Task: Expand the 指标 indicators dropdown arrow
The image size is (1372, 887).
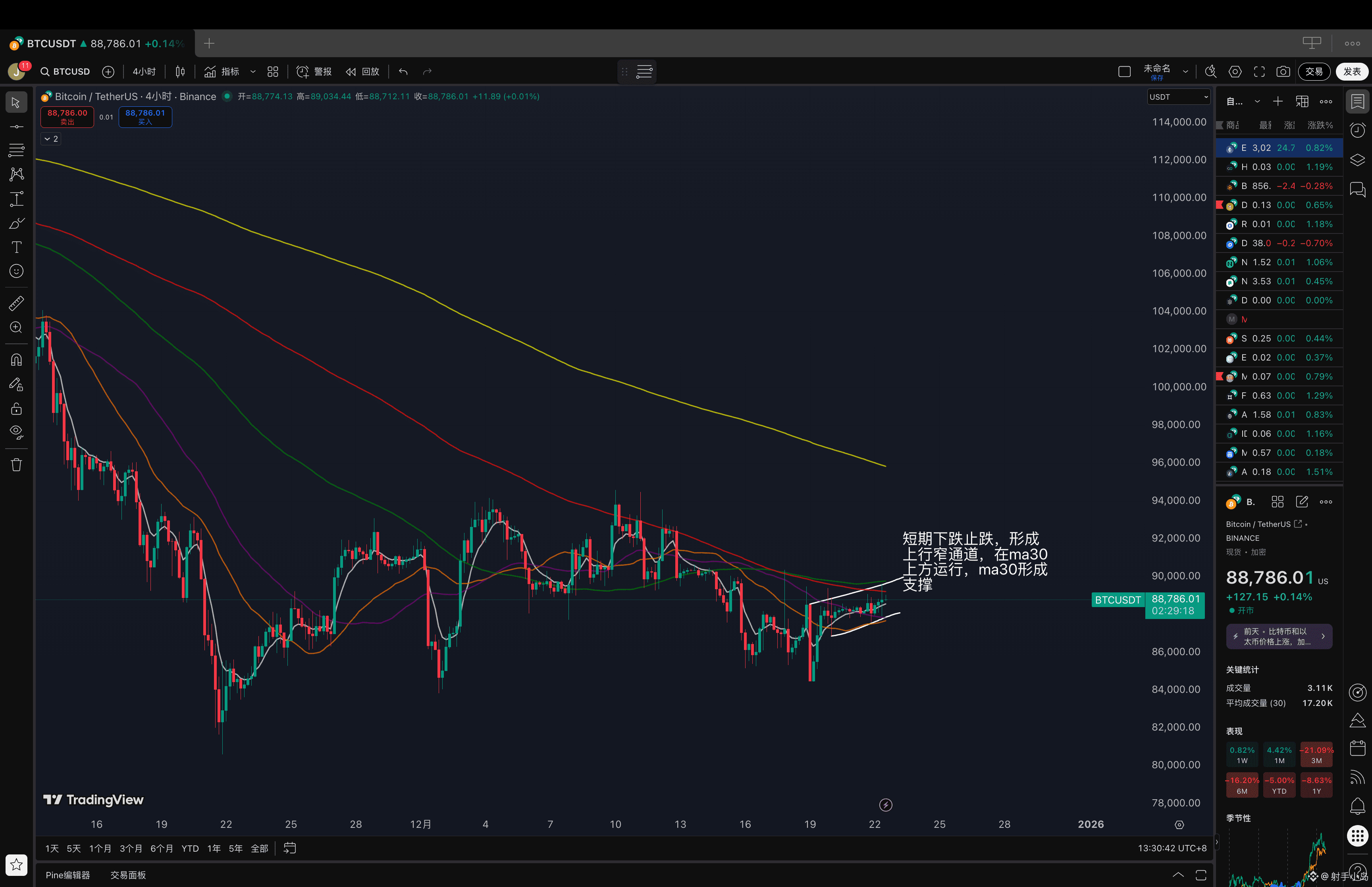Action: (253, 71)
